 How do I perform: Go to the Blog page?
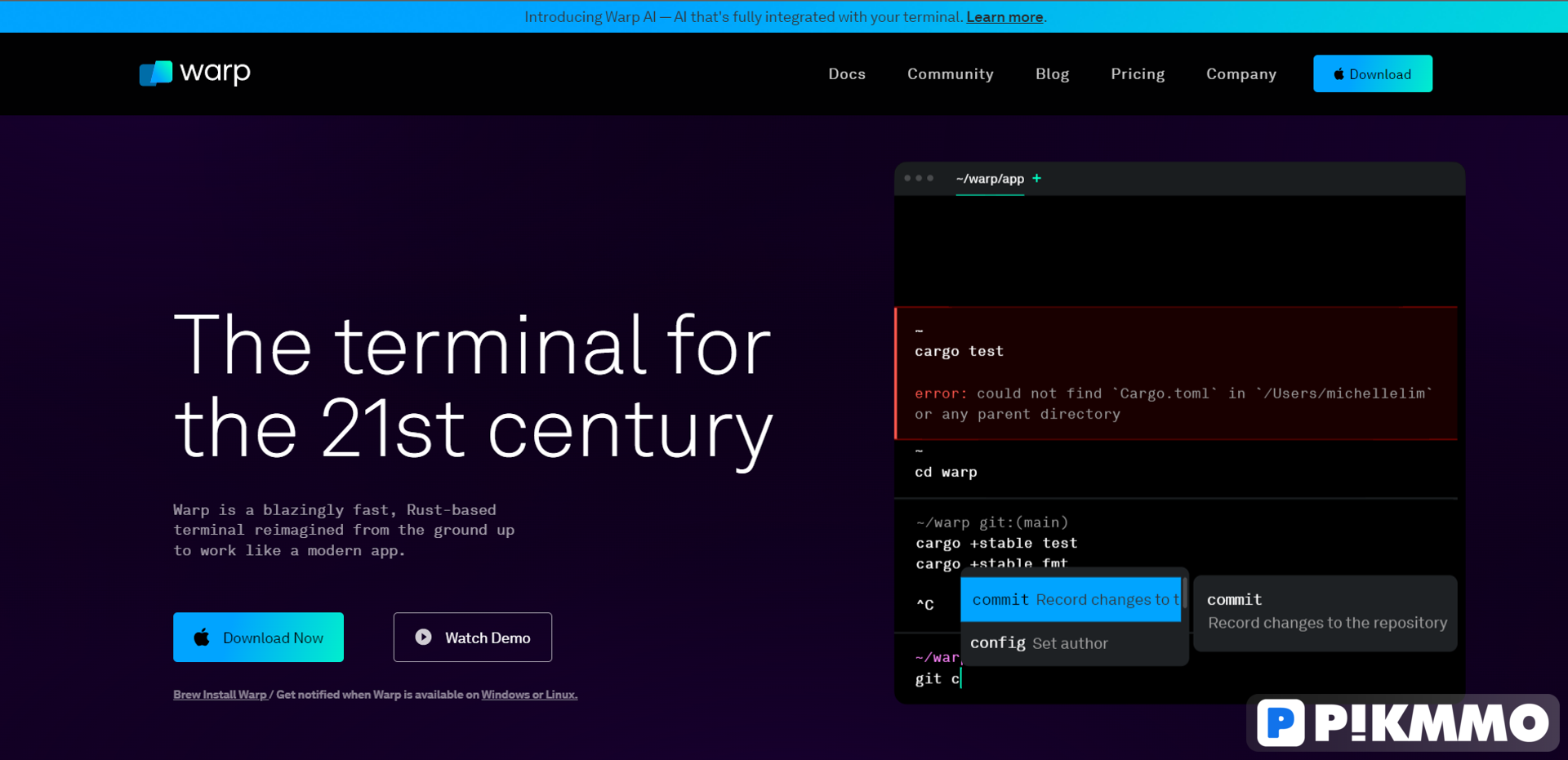click(x=1052, y=74)
